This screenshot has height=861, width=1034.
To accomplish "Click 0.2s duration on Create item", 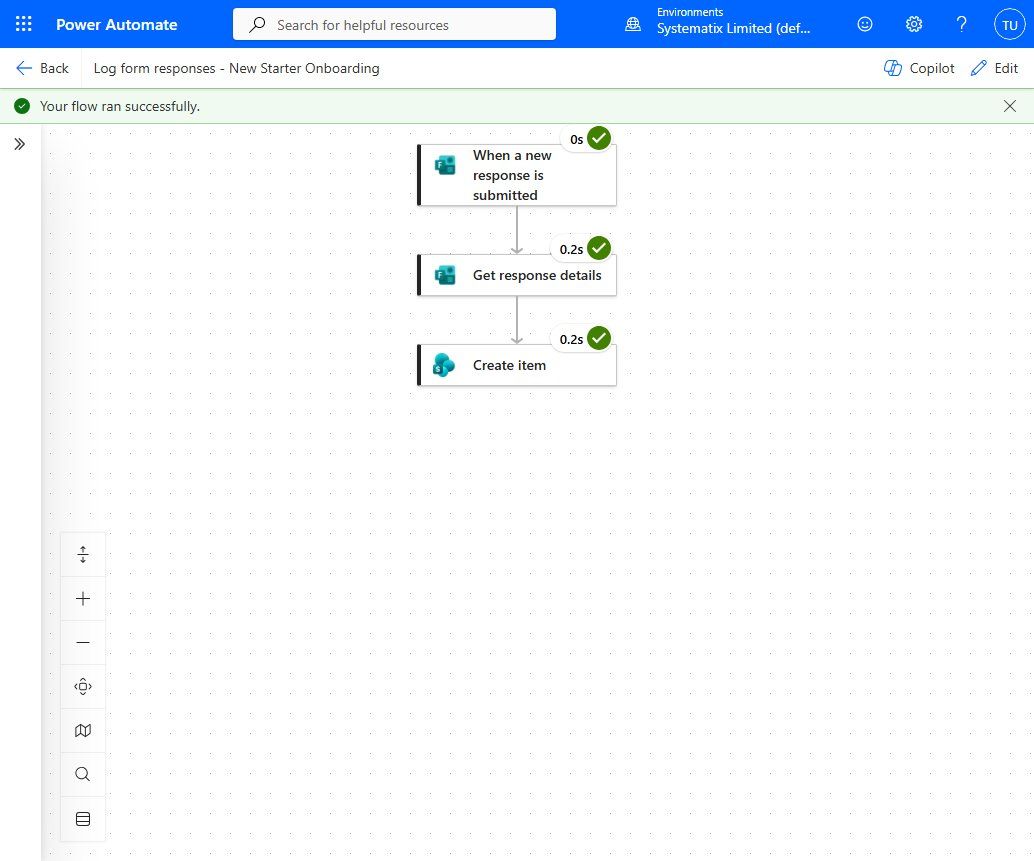I will pyautogui.click(x=571, y=340).
